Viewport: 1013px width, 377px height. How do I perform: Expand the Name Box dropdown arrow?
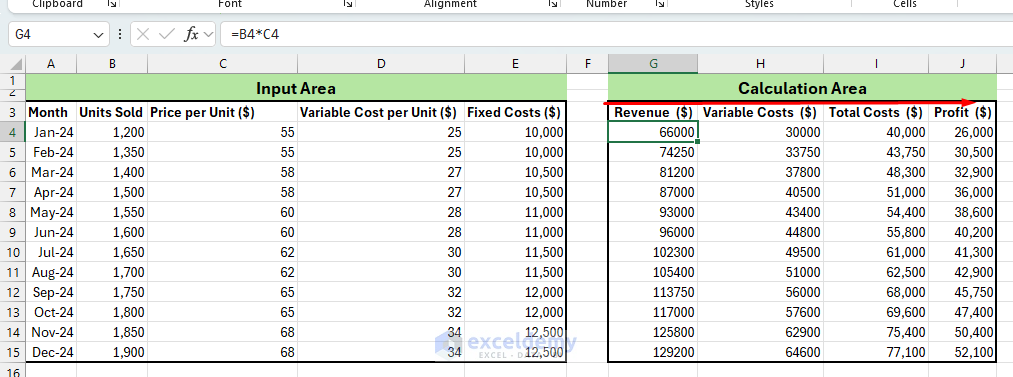pos(98,35)
